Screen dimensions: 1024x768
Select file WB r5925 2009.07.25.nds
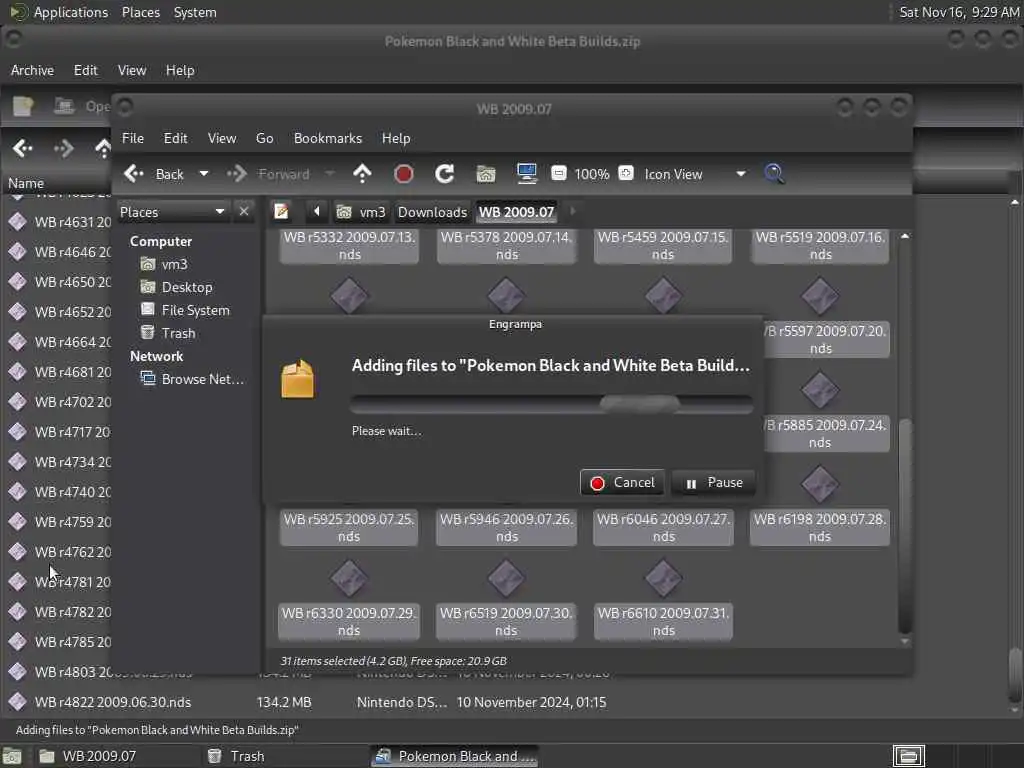pos(349,528)
